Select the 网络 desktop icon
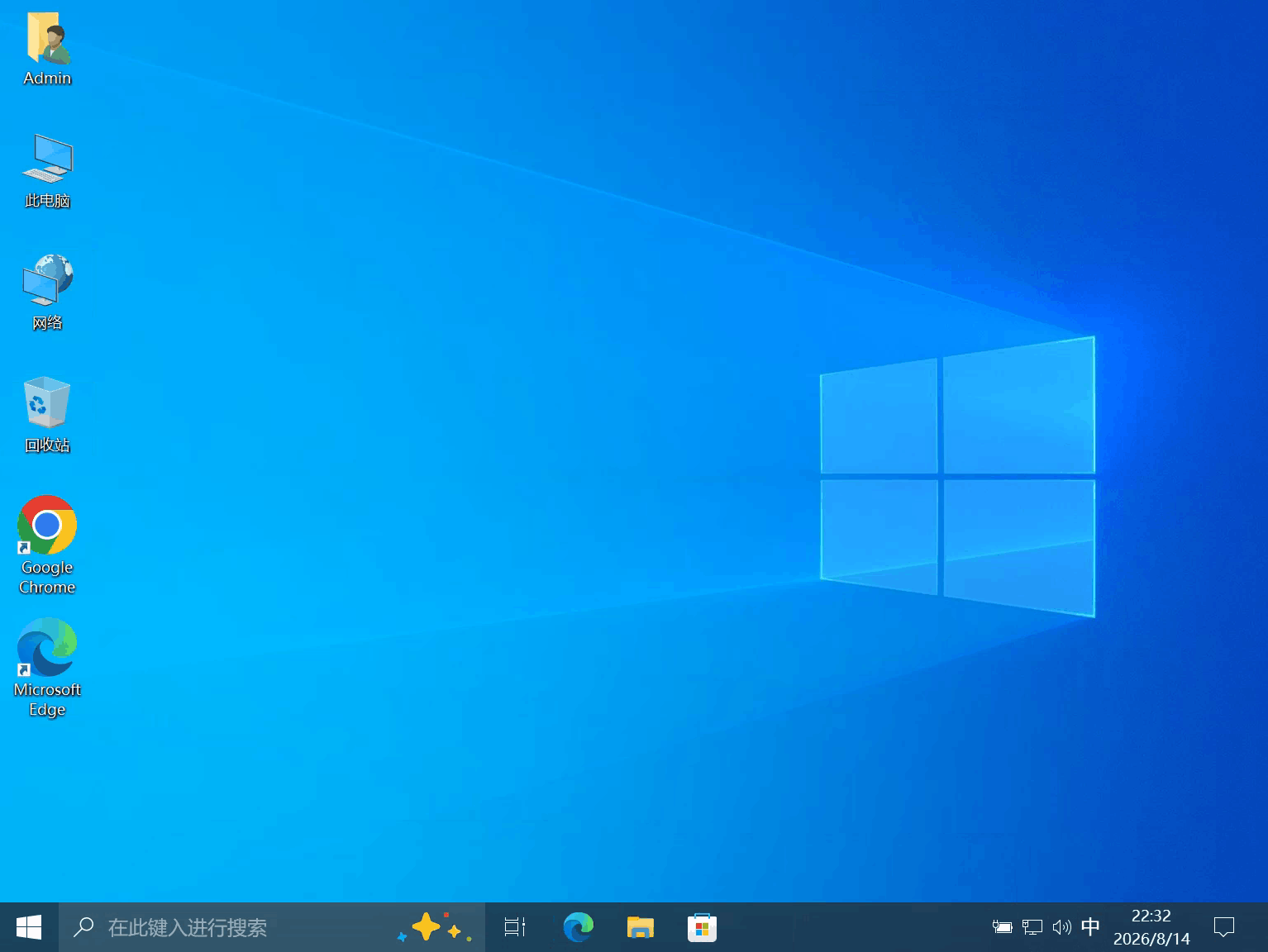 47,293
